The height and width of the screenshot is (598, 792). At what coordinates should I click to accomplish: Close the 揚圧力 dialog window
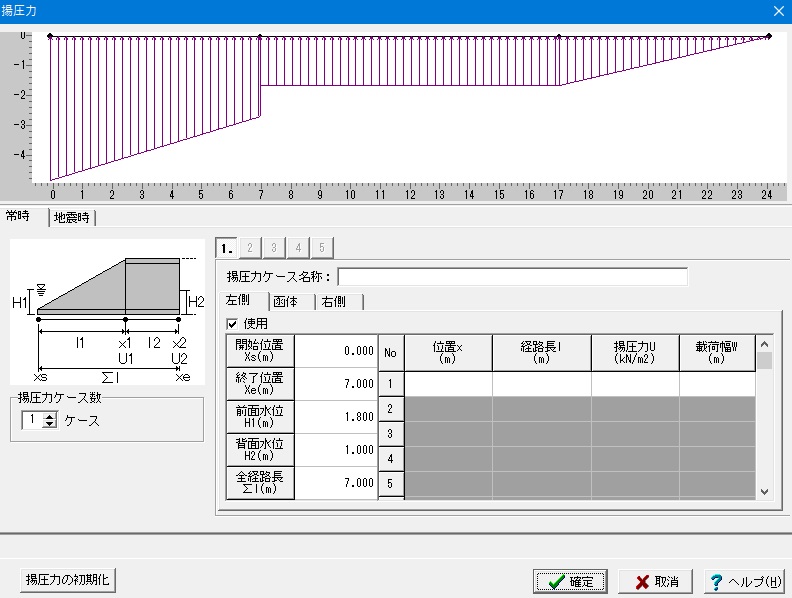(779, 11)
